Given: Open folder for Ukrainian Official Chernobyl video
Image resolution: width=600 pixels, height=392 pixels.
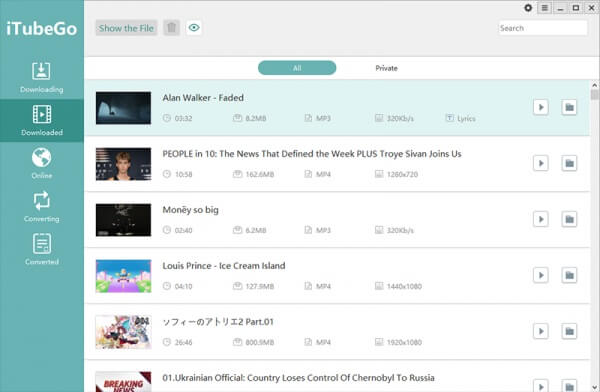Looking at the screenshot, I should [569, 385].
